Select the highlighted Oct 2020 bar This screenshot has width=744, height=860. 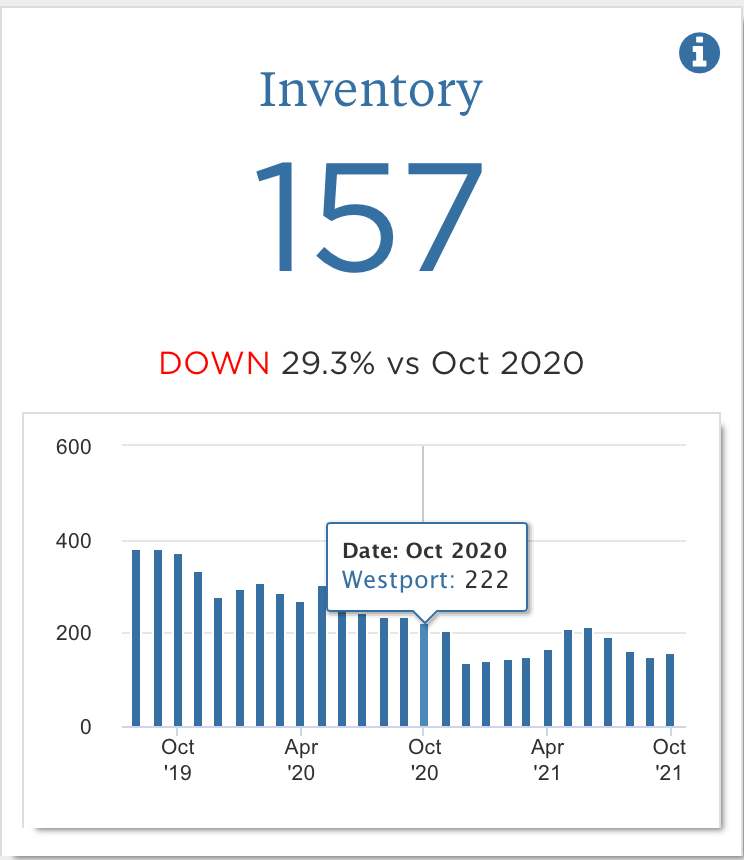[x=425, y=675]
